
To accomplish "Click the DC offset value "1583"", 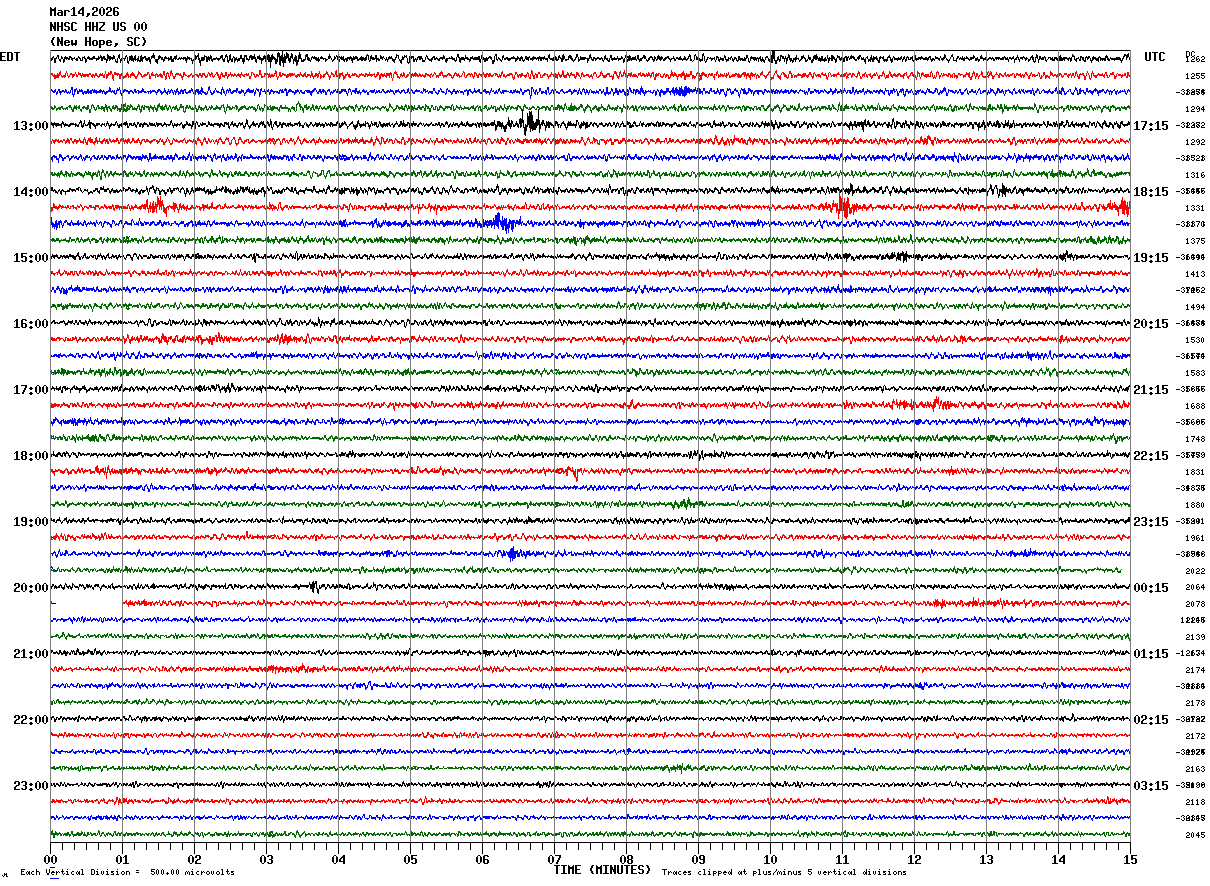I will tap(1195, 373).
